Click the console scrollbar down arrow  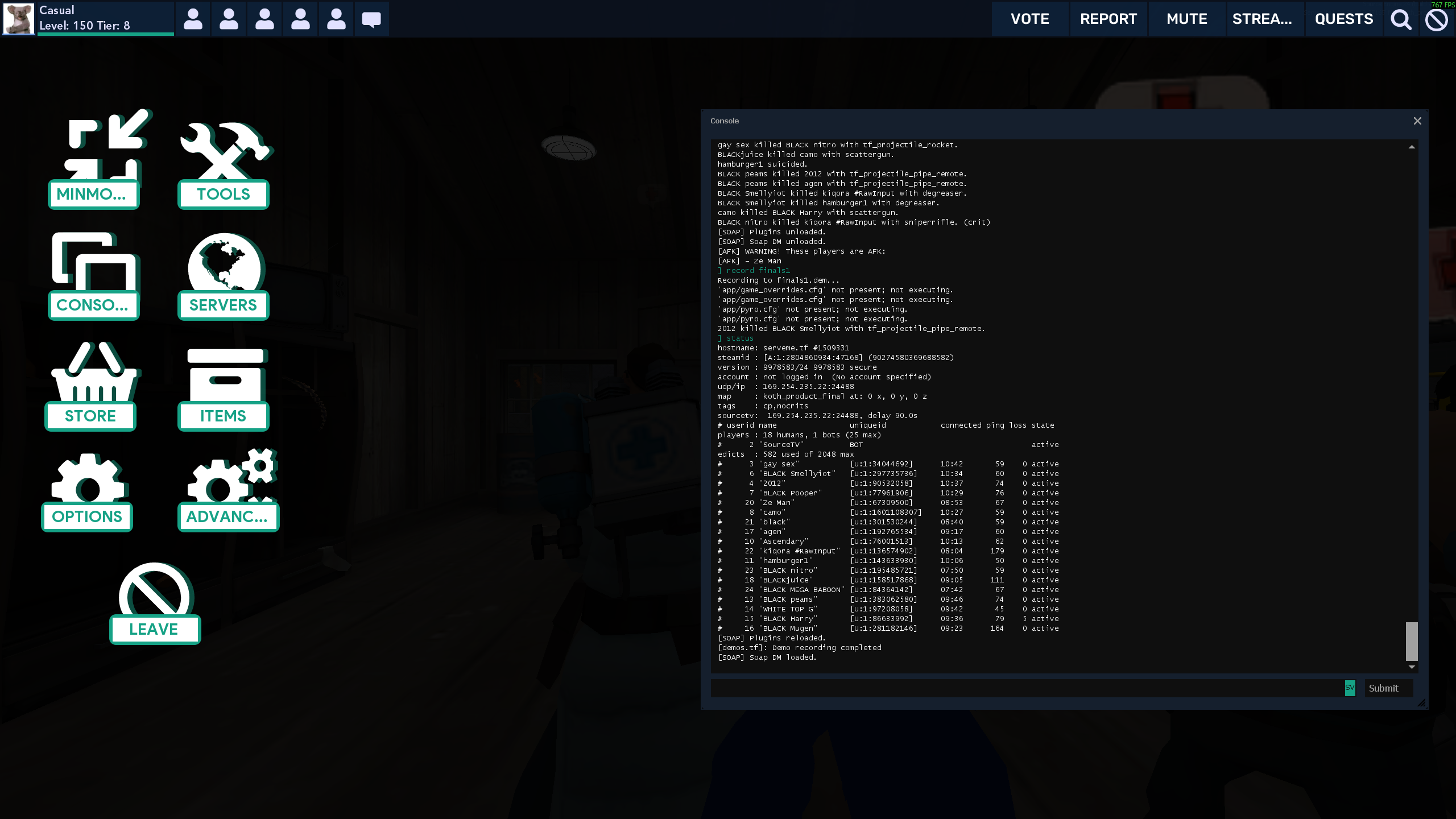1412,667
